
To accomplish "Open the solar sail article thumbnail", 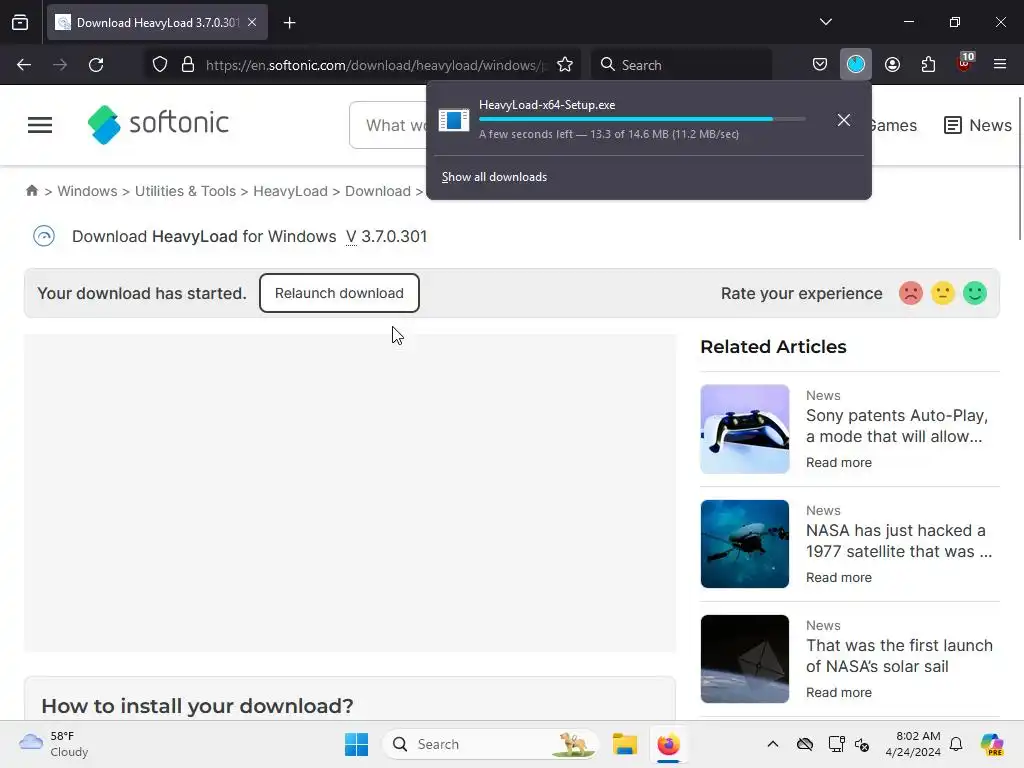I will (x=744, y=659).
